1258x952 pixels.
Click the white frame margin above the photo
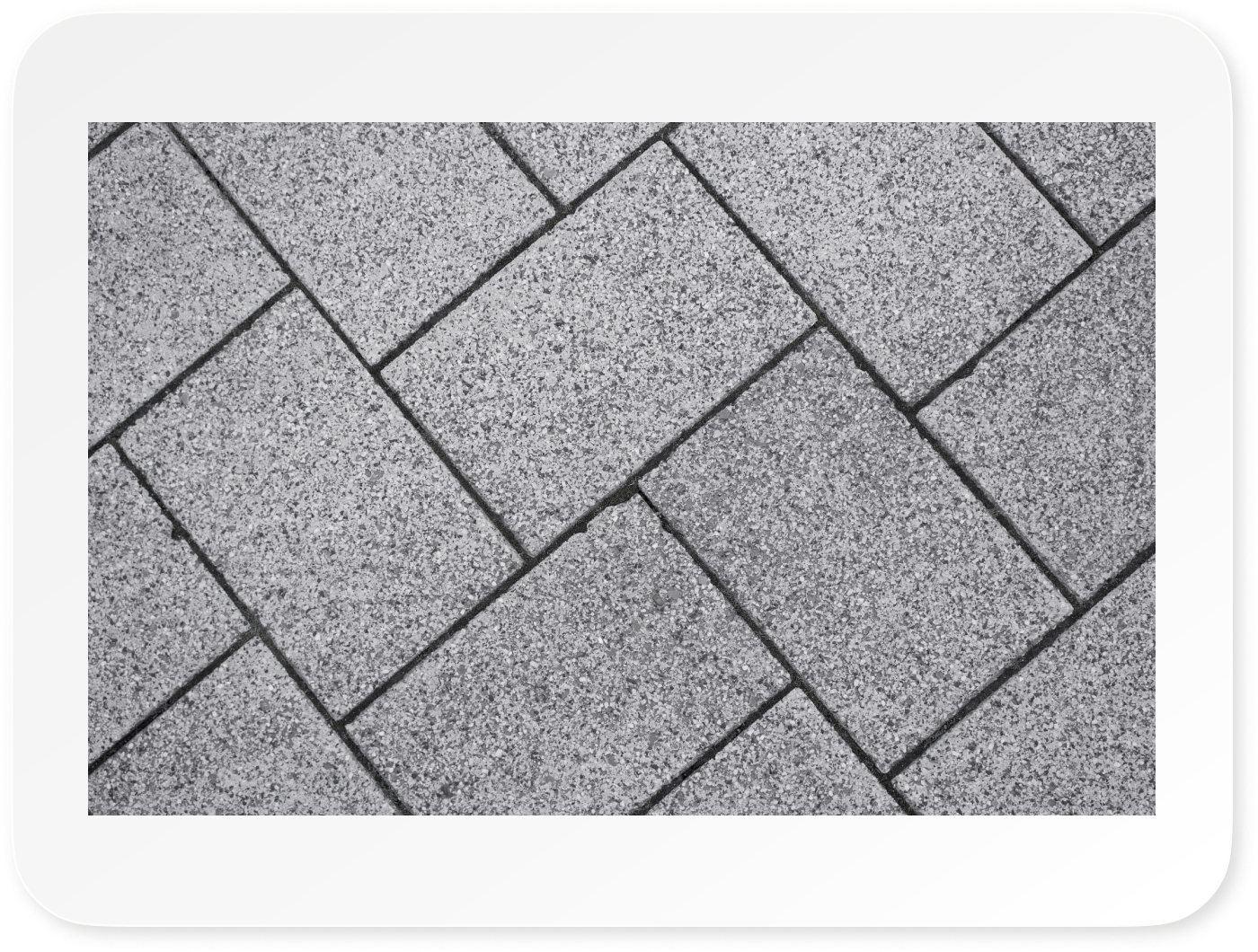coord(629,67)
